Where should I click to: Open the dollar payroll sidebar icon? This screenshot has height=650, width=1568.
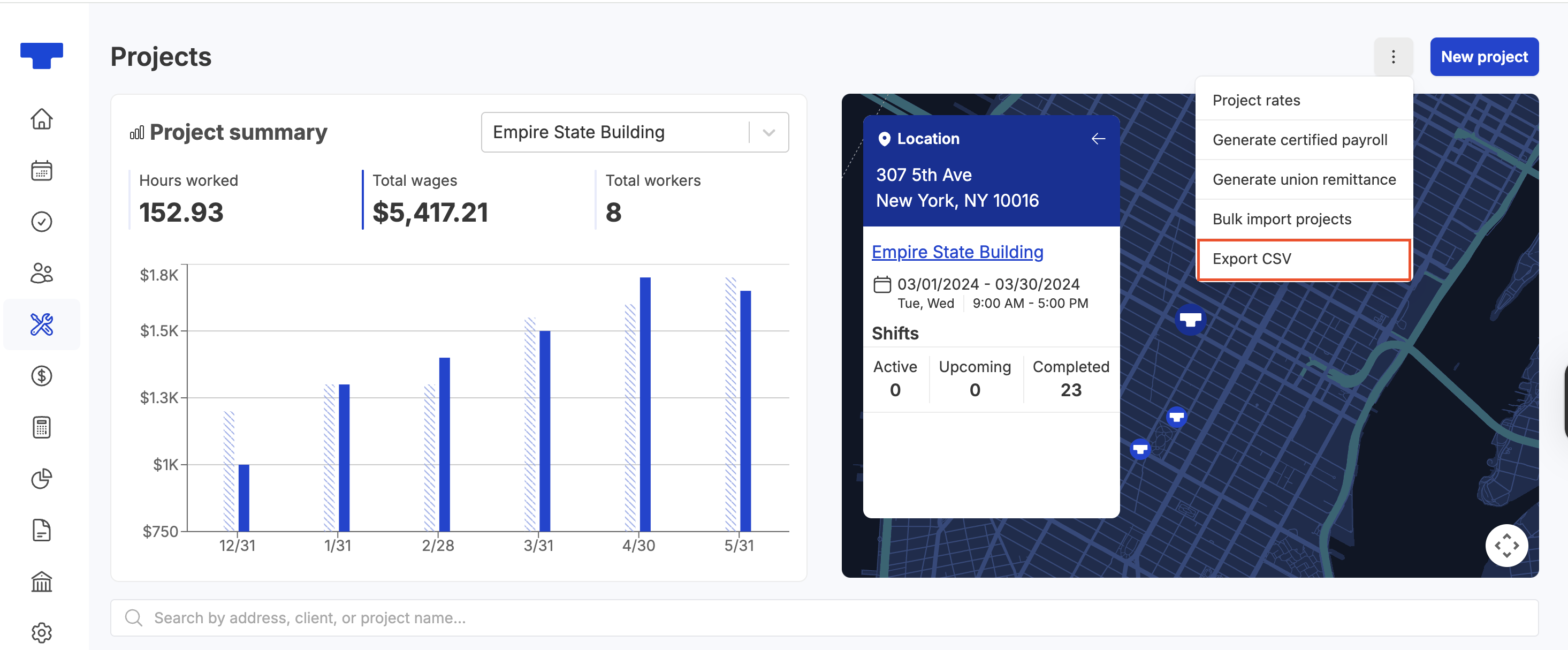[41, 376]
